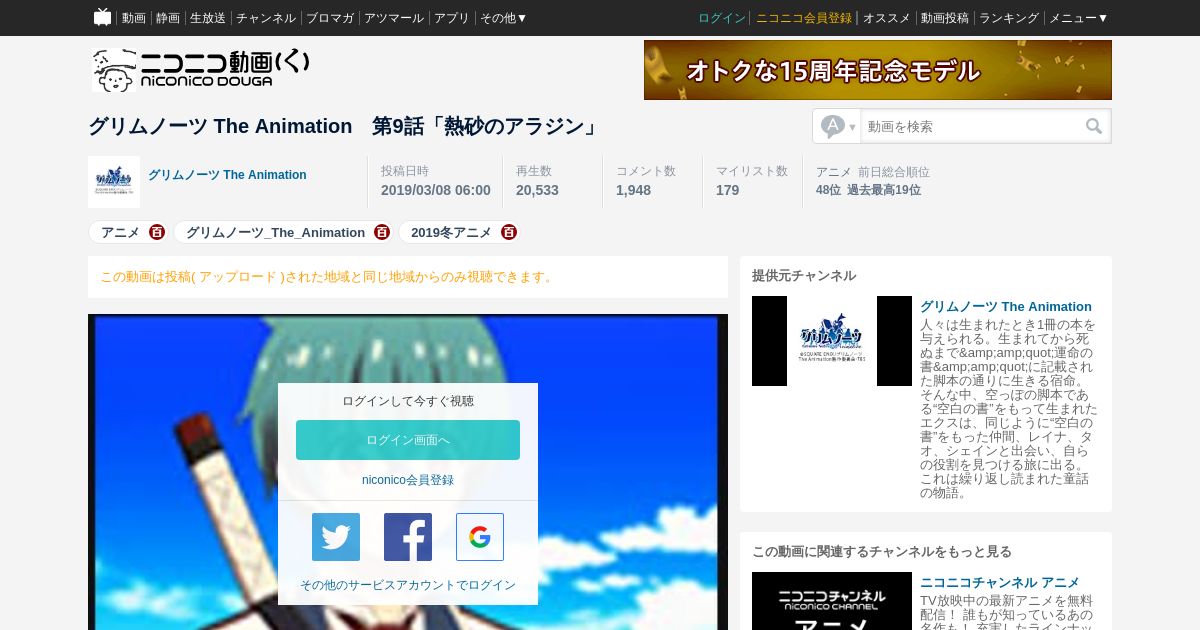Select the 2019冬アニメ tag

451,232
